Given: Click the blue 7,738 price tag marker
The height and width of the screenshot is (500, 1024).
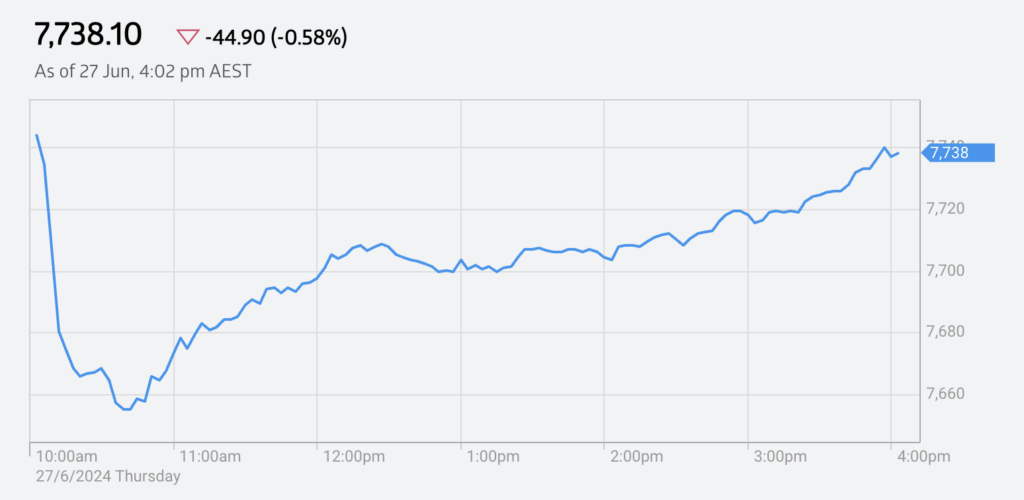Looking at the screenshot, I should point(957,153).
